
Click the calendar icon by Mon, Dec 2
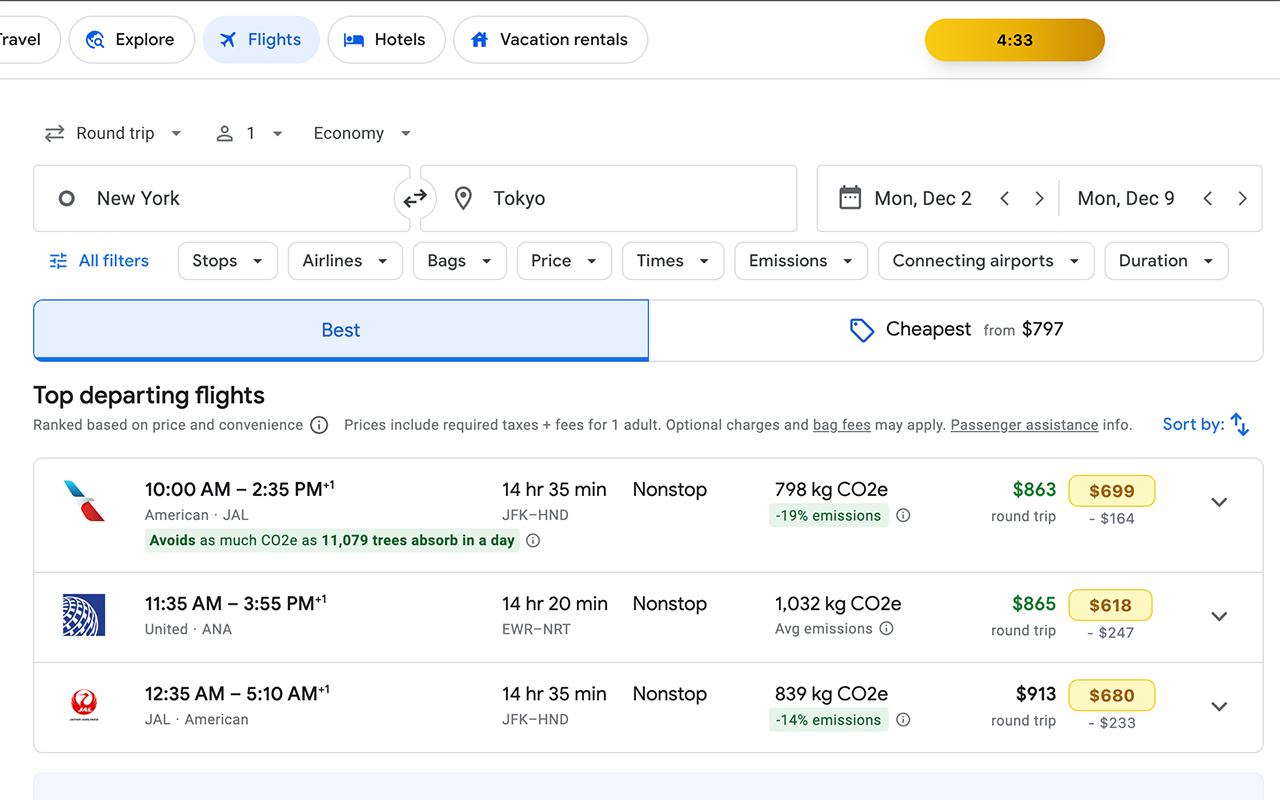(850, 198)
